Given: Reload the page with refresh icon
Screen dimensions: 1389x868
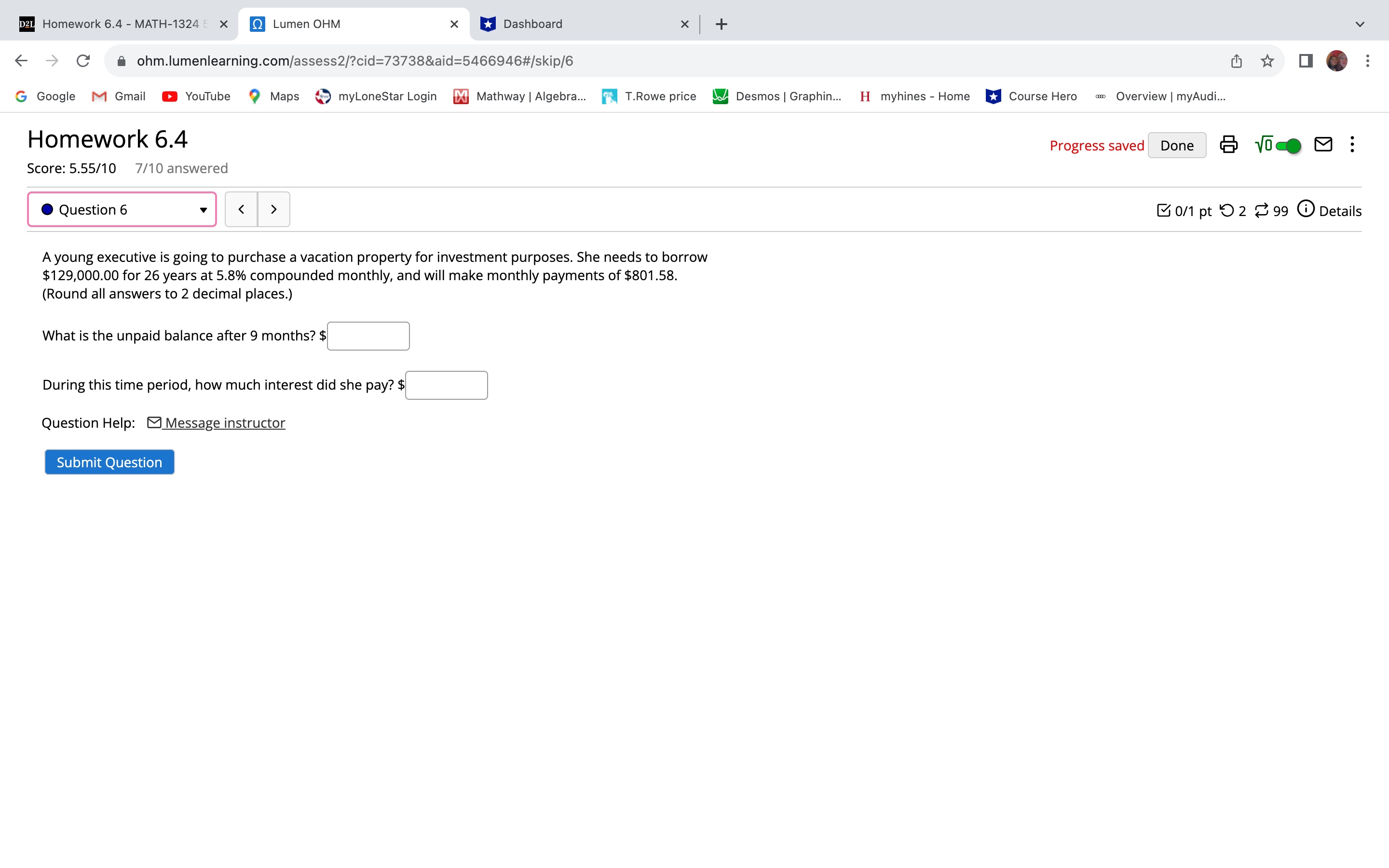Looking at the screenshot, I should [83, 61].
